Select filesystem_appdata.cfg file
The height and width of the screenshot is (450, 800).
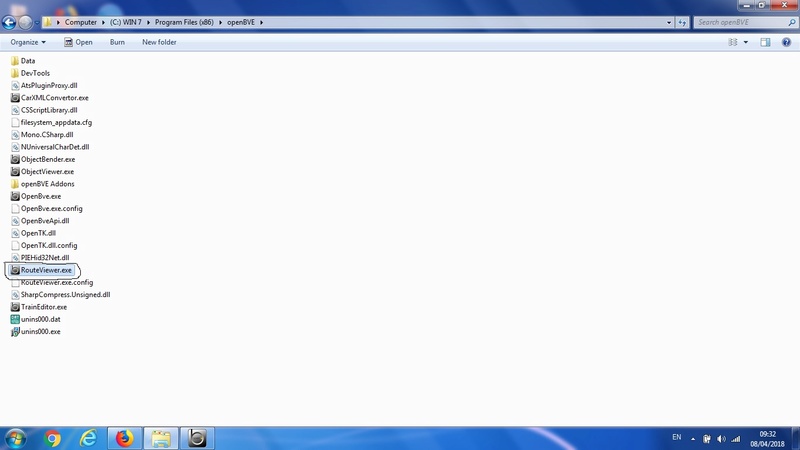tap(51, 122)
